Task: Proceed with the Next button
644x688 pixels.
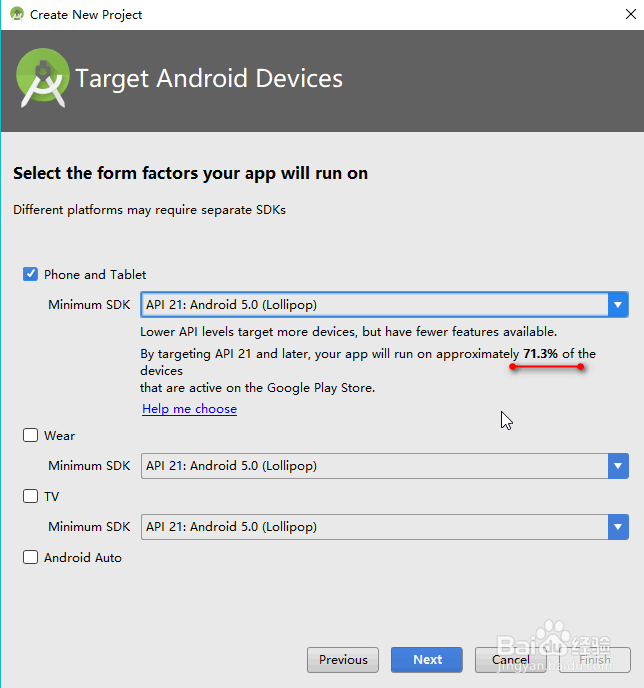Action: click(427, 659)
